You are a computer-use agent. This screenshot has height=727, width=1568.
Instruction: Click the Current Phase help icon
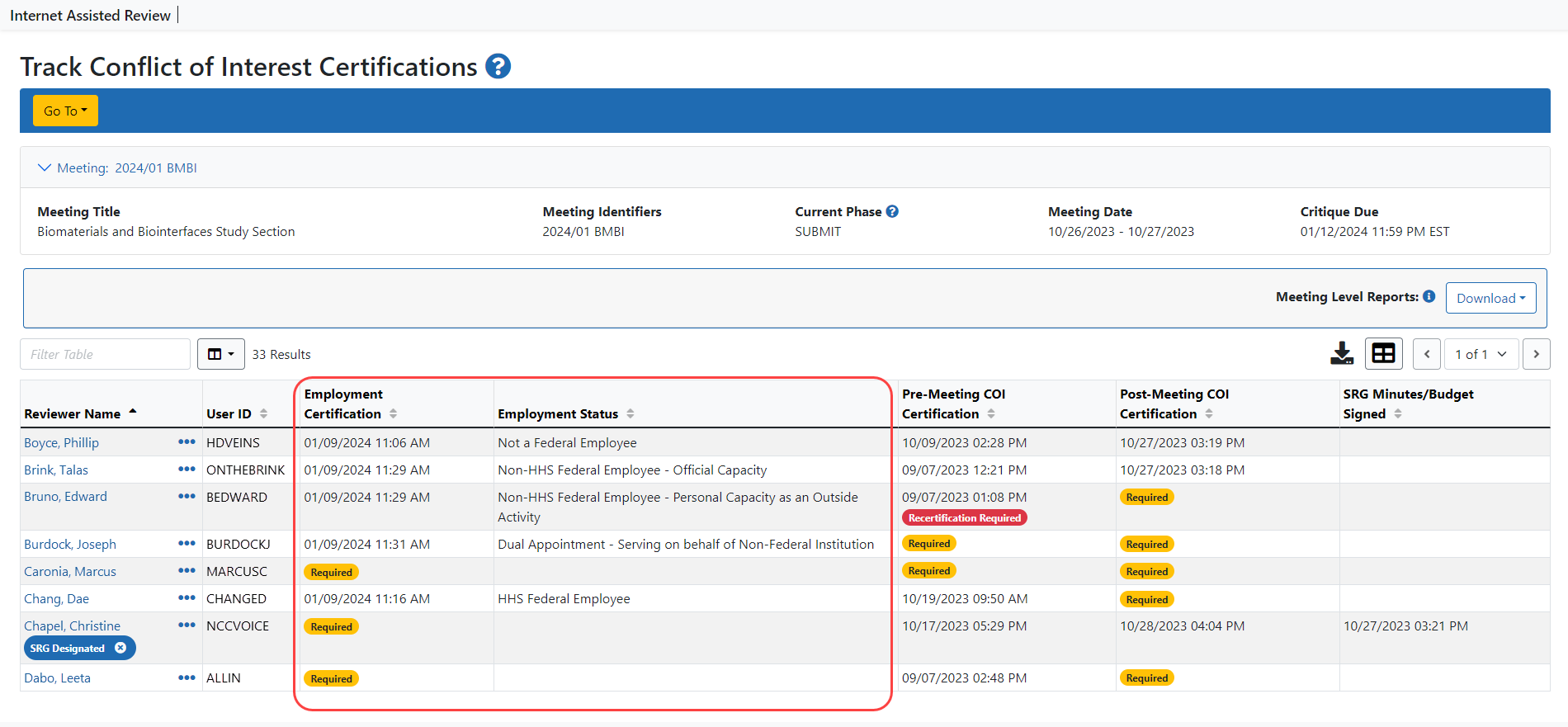(x=892, y=211)
